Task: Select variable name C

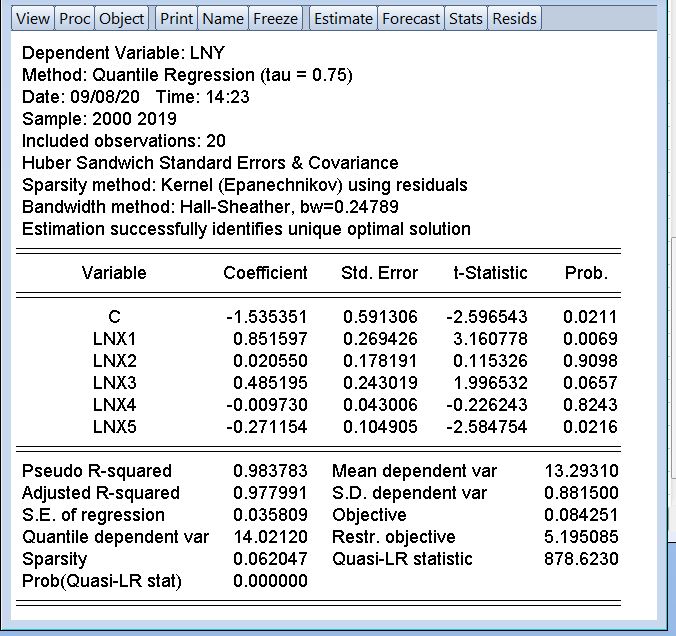Action: (x=114, y=317)
